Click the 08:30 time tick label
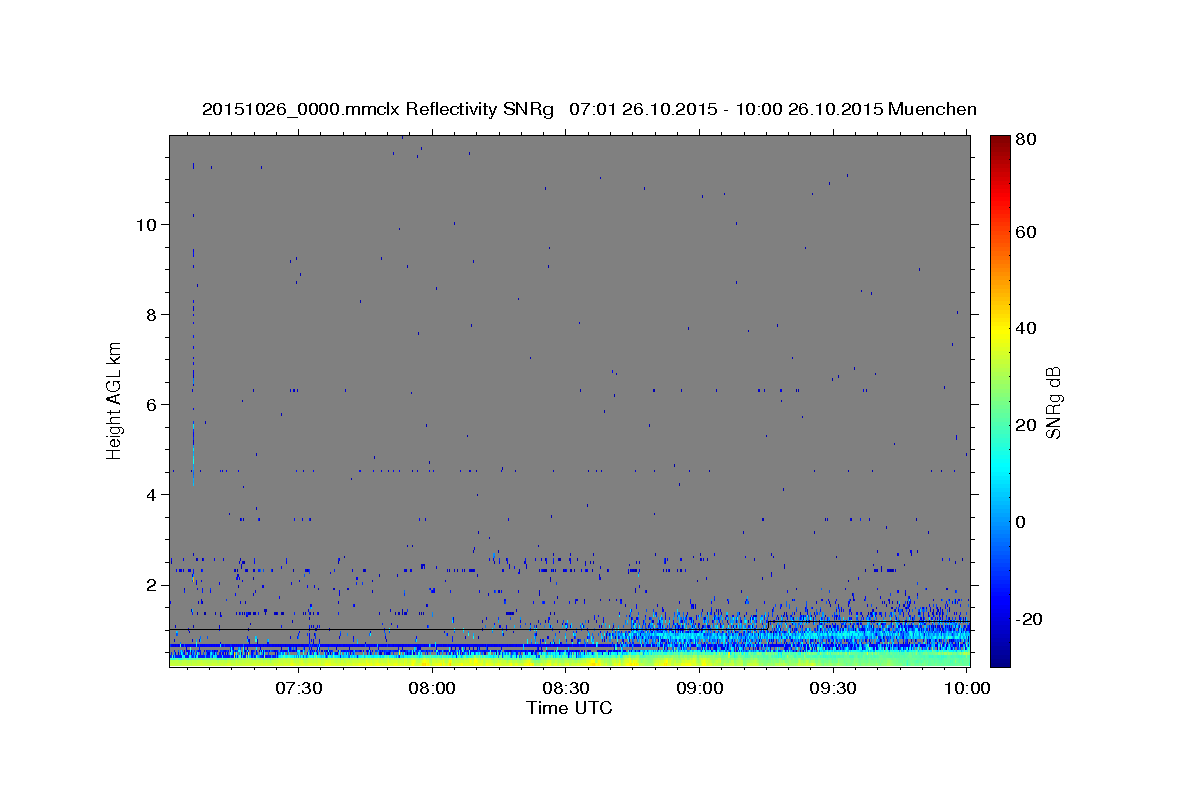 pyautogui.click(x=566, y=689)
